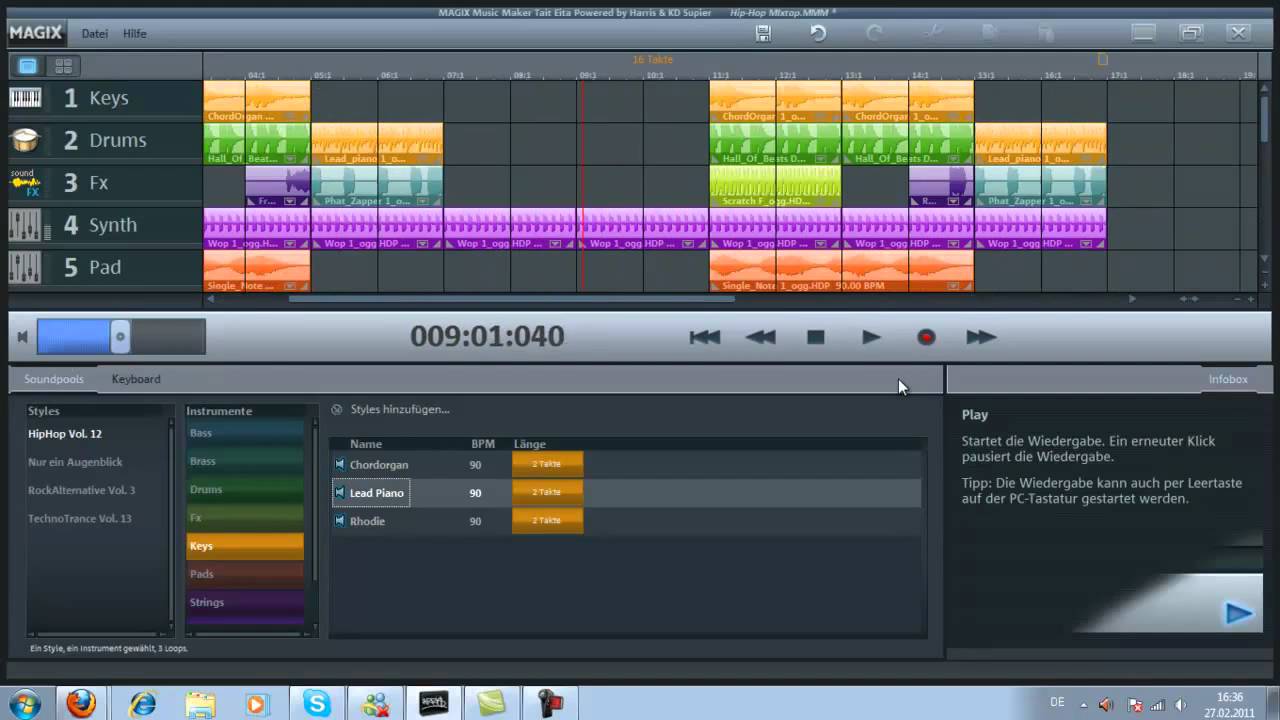Stop playback

point(816,337)
